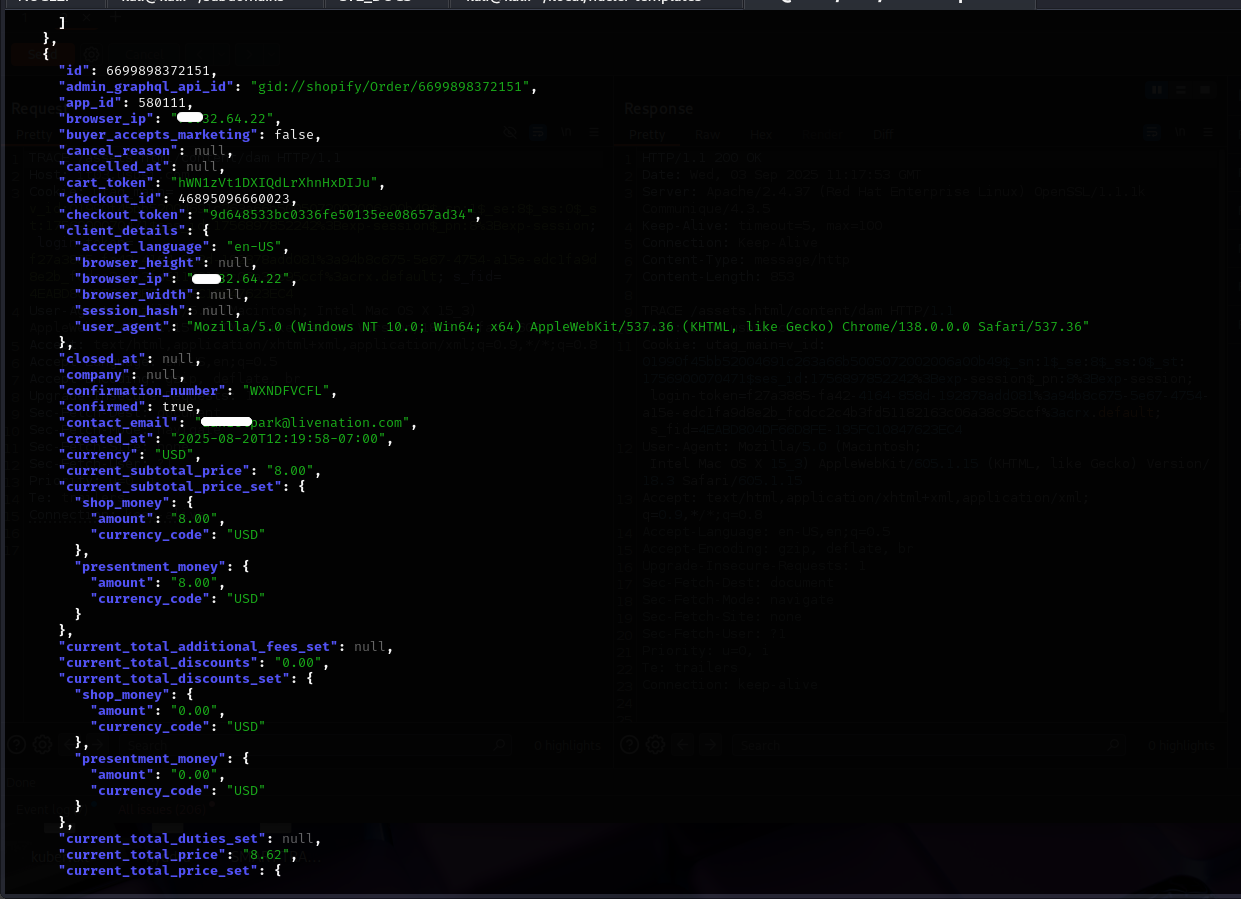
Task: Select the current_total_price value "8.62"
Action: (x=266, y=854)
